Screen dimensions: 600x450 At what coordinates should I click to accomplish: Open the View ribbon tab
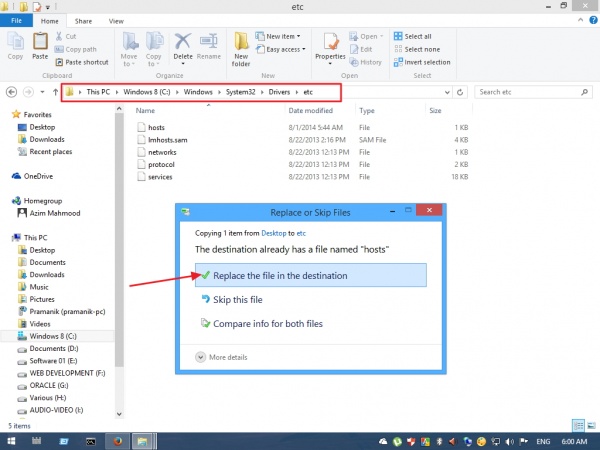coord(116,19)
